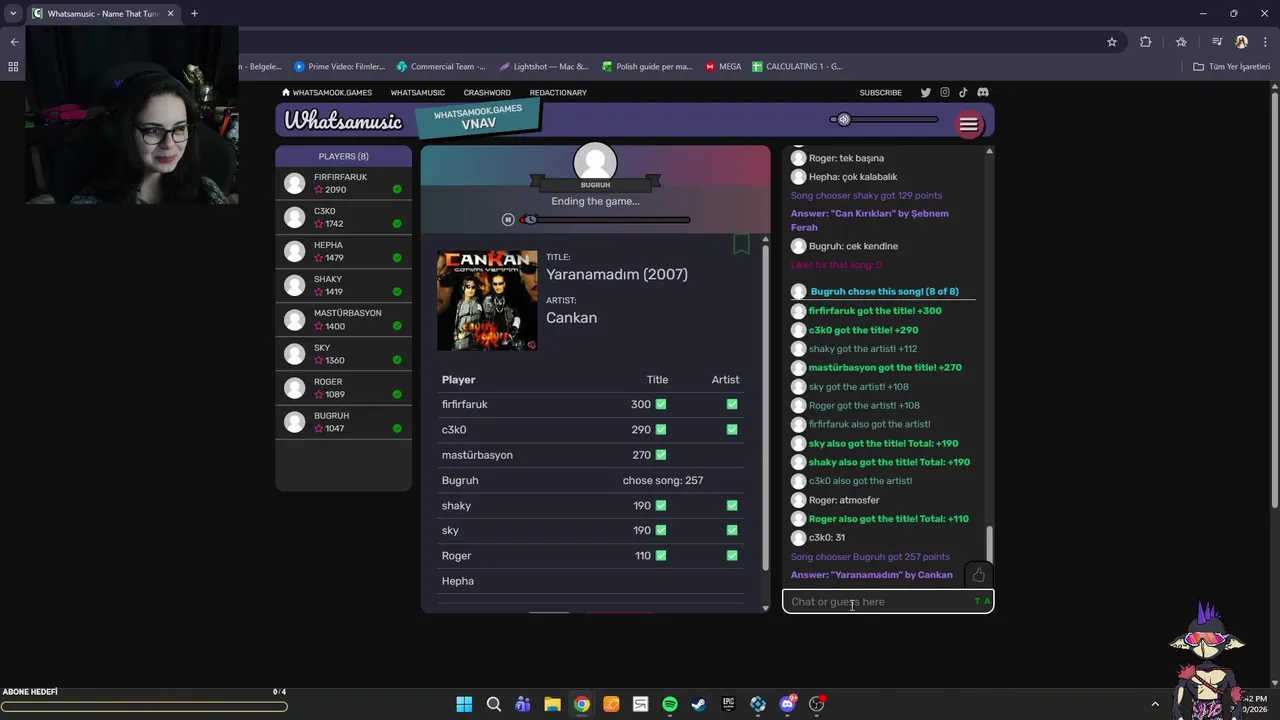This screenshot has width=1280, height=720.
Task: Click room code VNAV badge
Action: [x=479, y=118]
